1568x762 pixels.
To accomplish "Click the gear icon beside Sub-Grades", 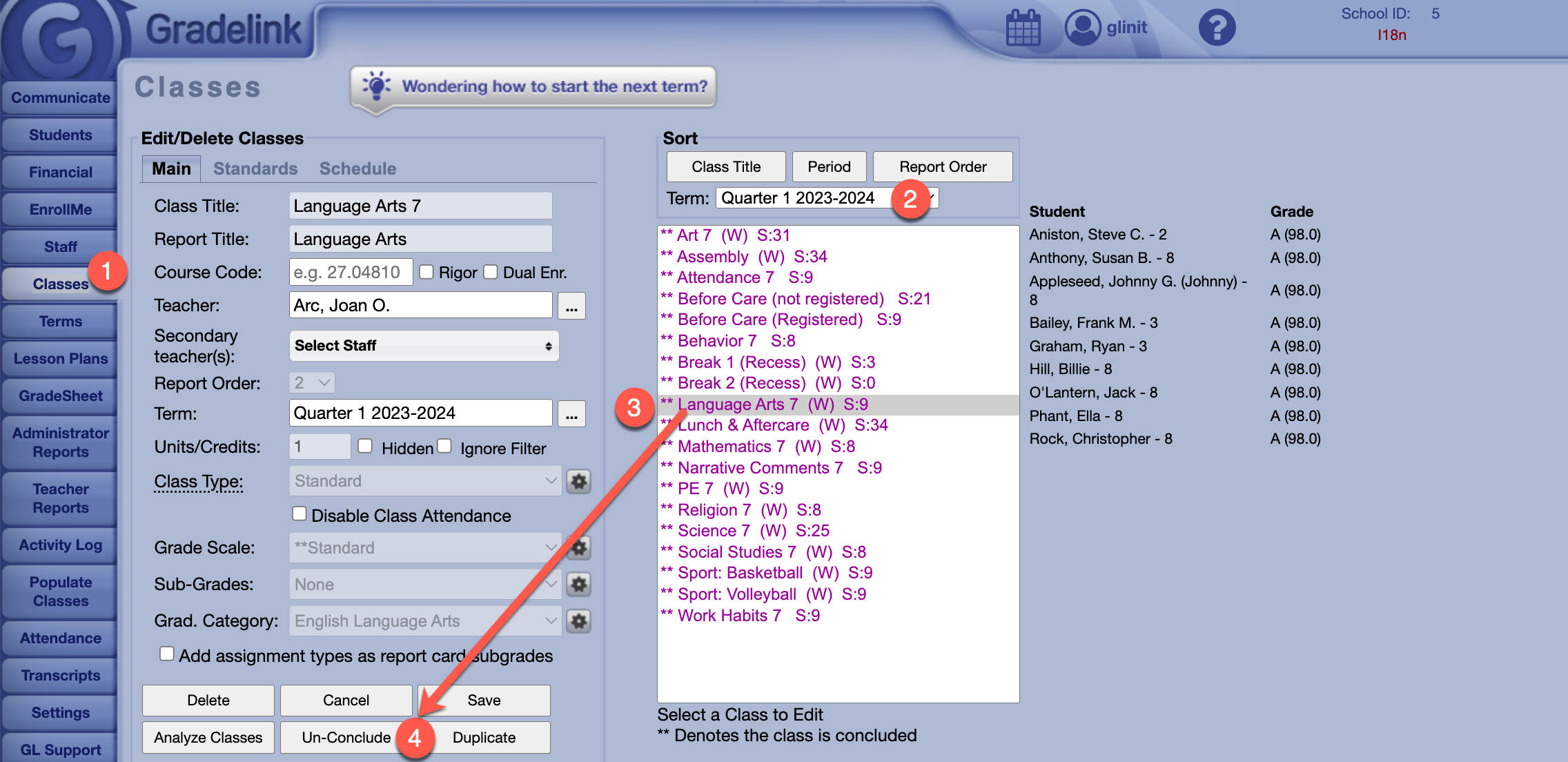I will click(x=578, y=584).
